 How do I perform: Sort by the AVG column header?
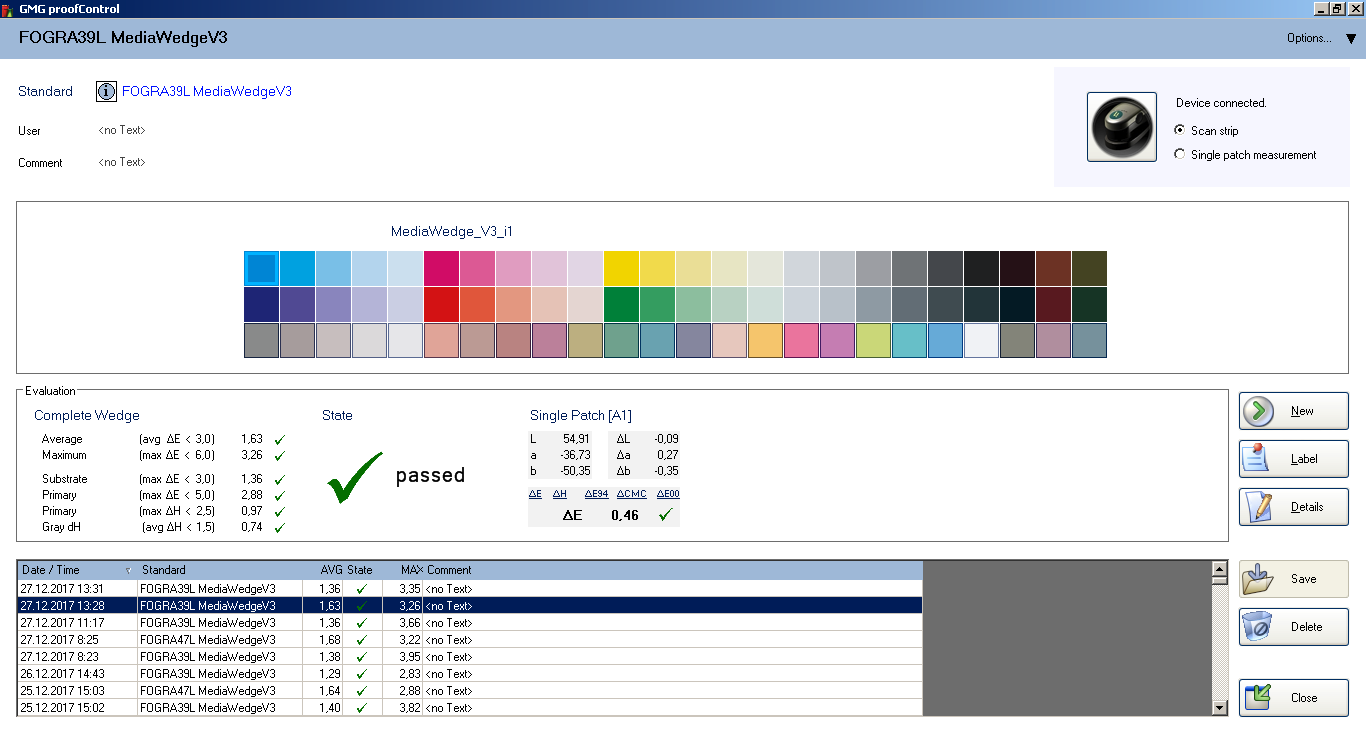tap(322, 570)
